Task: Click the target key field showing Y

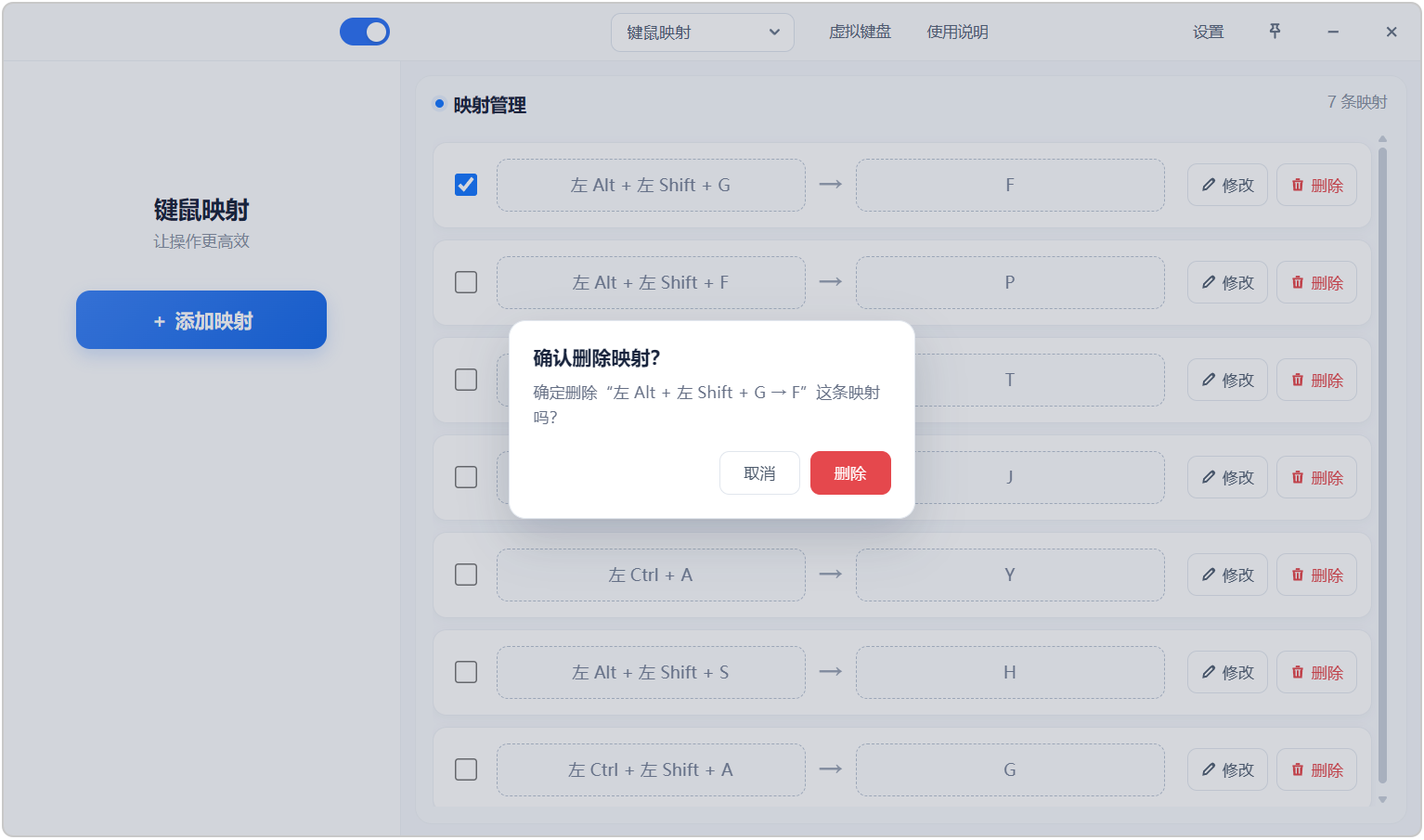Action: [1010, 575]
